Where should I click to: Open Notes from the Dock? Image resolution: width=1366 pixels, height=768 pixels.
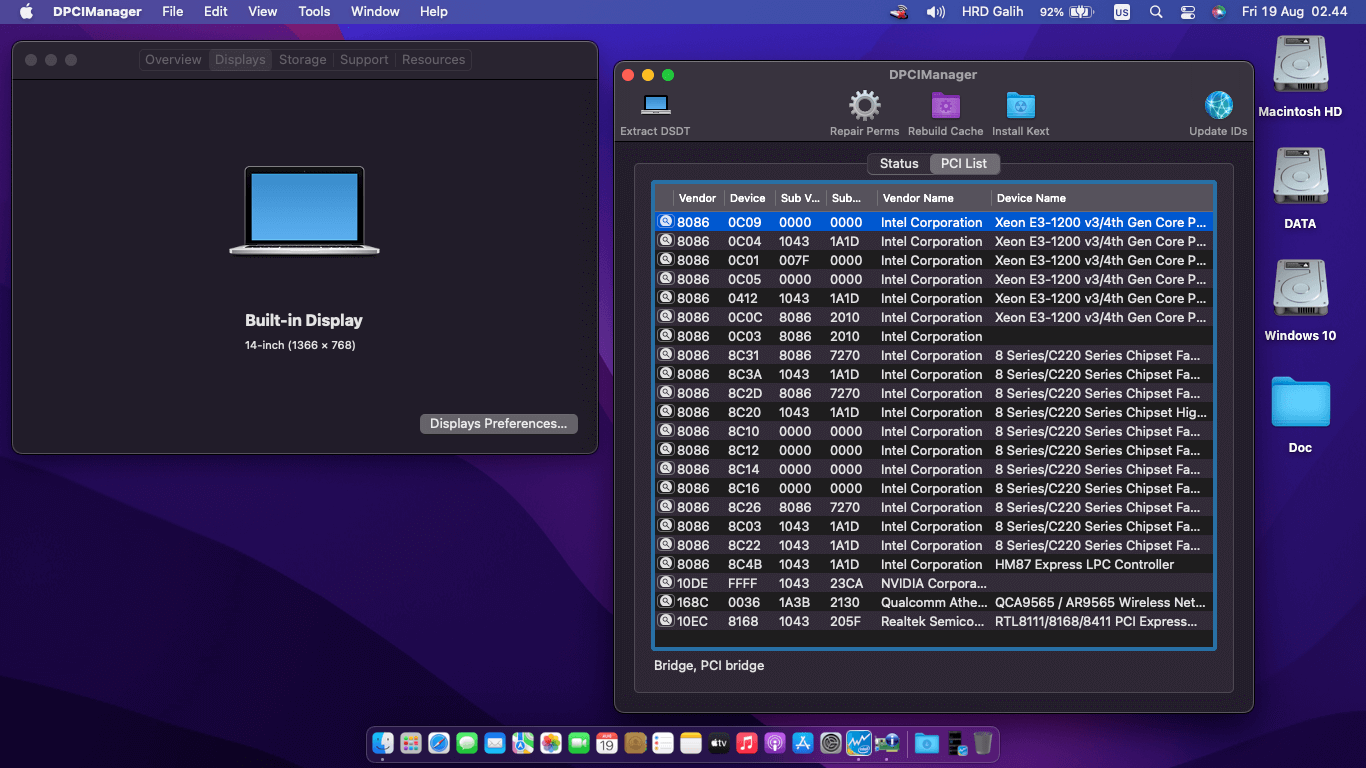pos(691,743)
